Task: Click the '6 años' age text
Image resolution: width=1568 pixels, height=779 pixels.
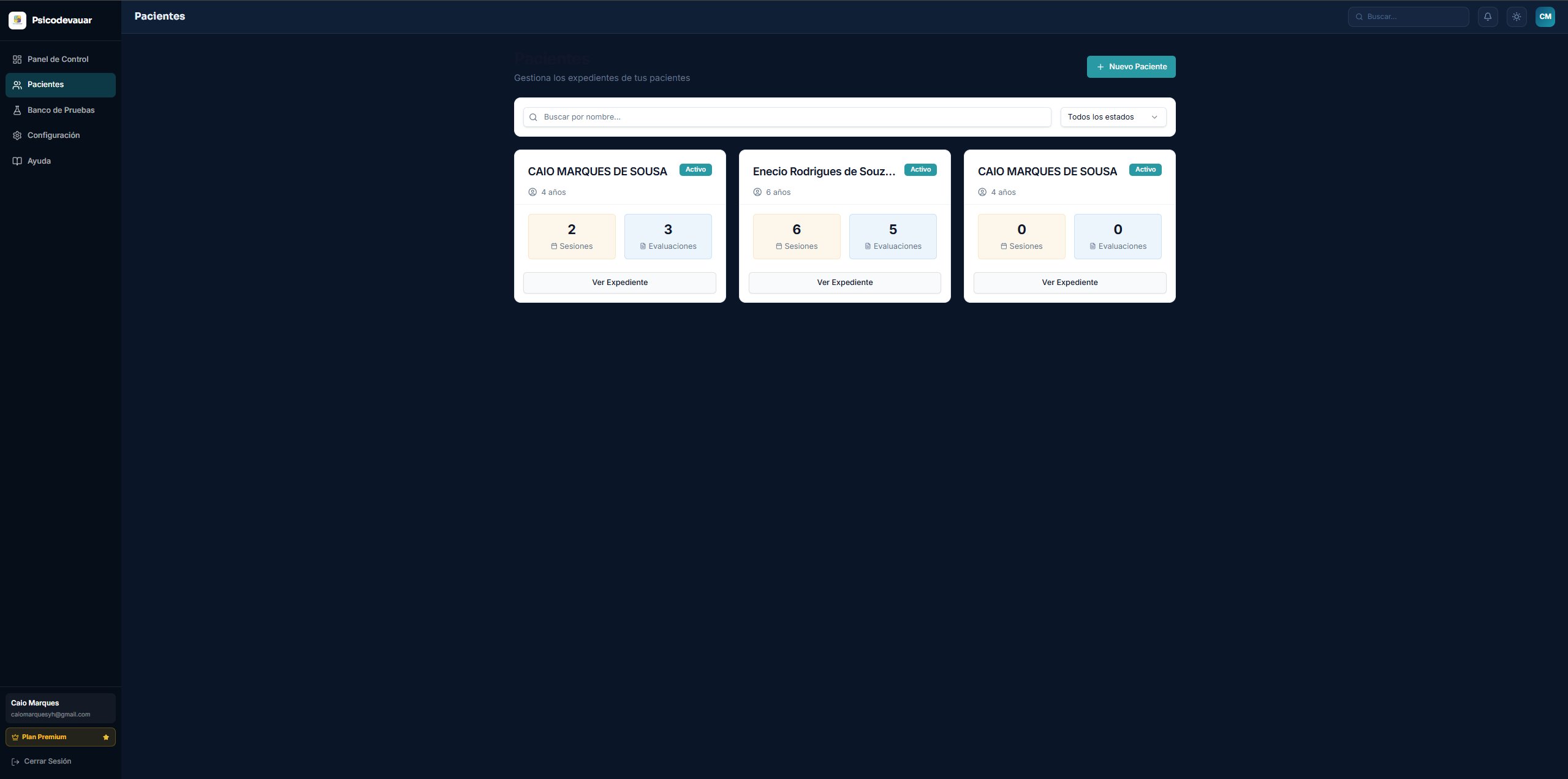Action: 778,192
